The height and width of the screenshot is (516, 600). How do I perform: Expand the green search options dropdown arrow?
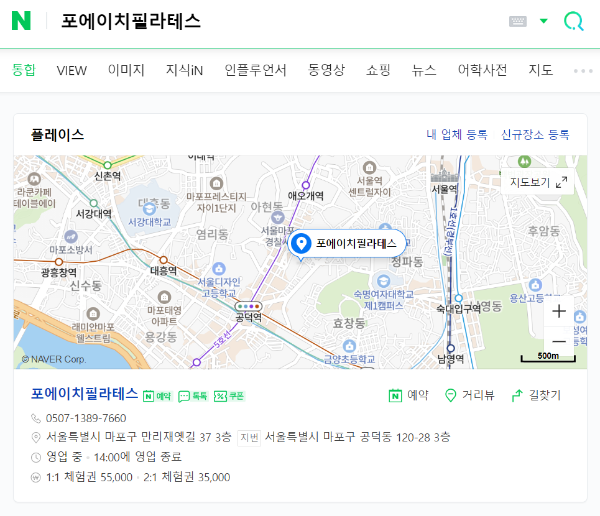tap(543, 21)
